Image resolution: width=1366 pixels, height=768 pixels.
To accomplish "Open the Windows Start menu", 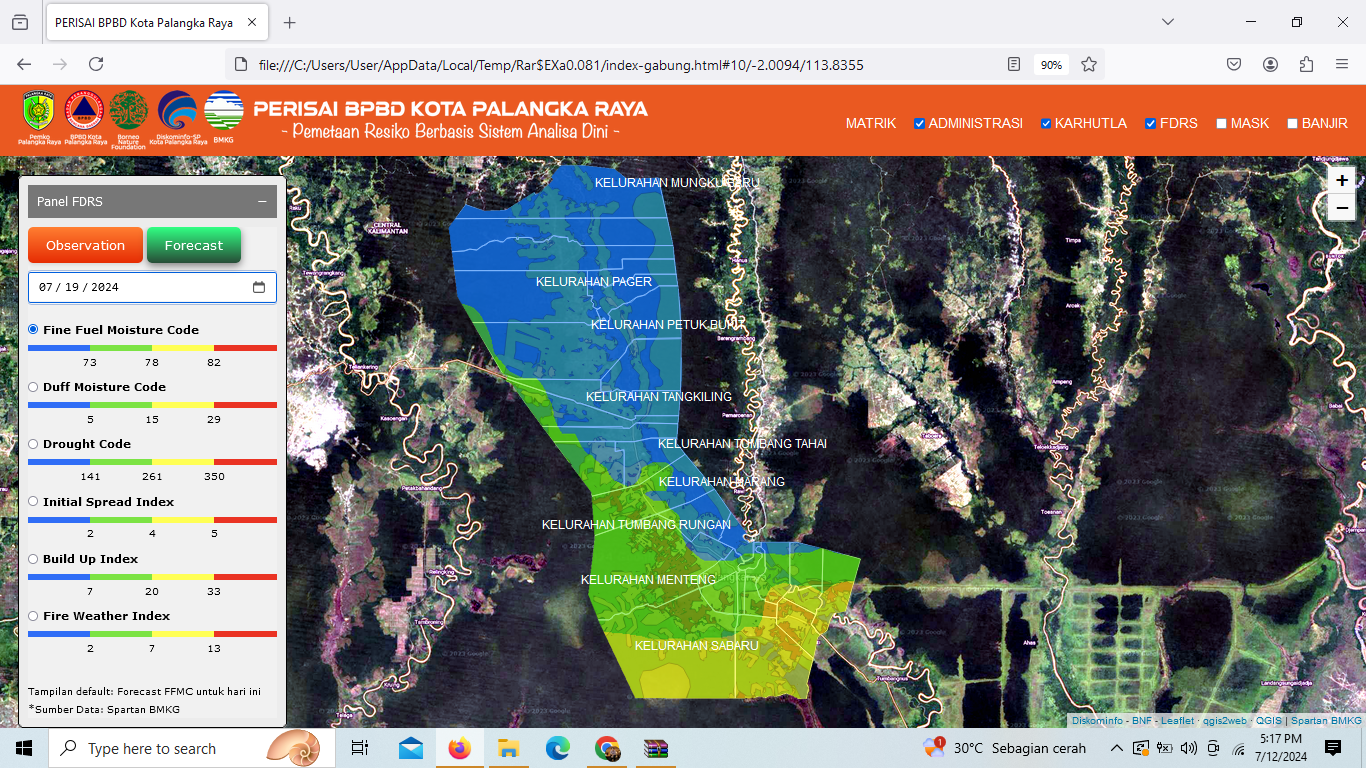I will coord(24,748).
